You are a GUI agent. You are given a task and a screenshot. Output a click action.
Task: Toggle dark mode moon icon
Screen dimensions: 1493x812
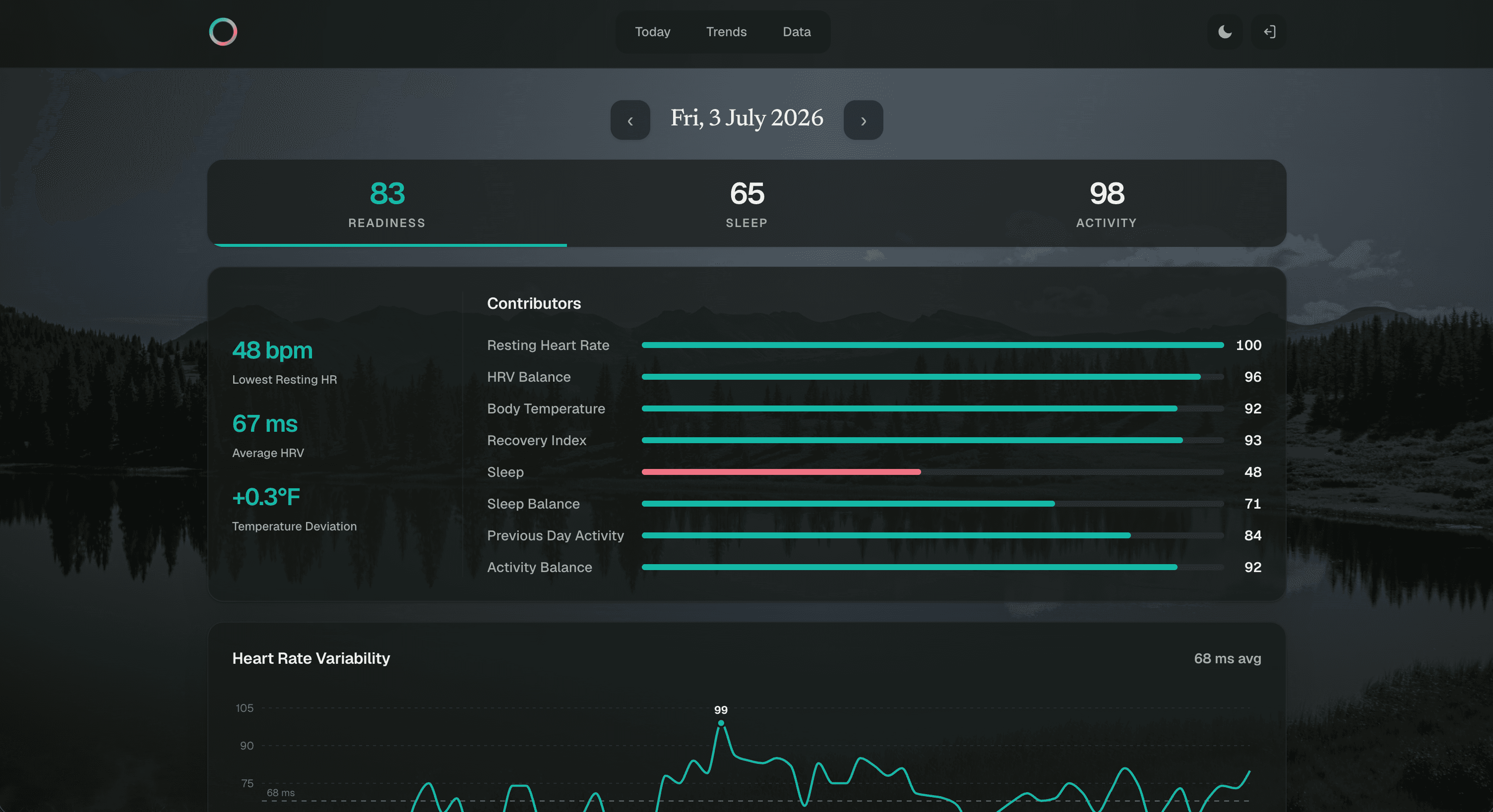point(1225,32)
